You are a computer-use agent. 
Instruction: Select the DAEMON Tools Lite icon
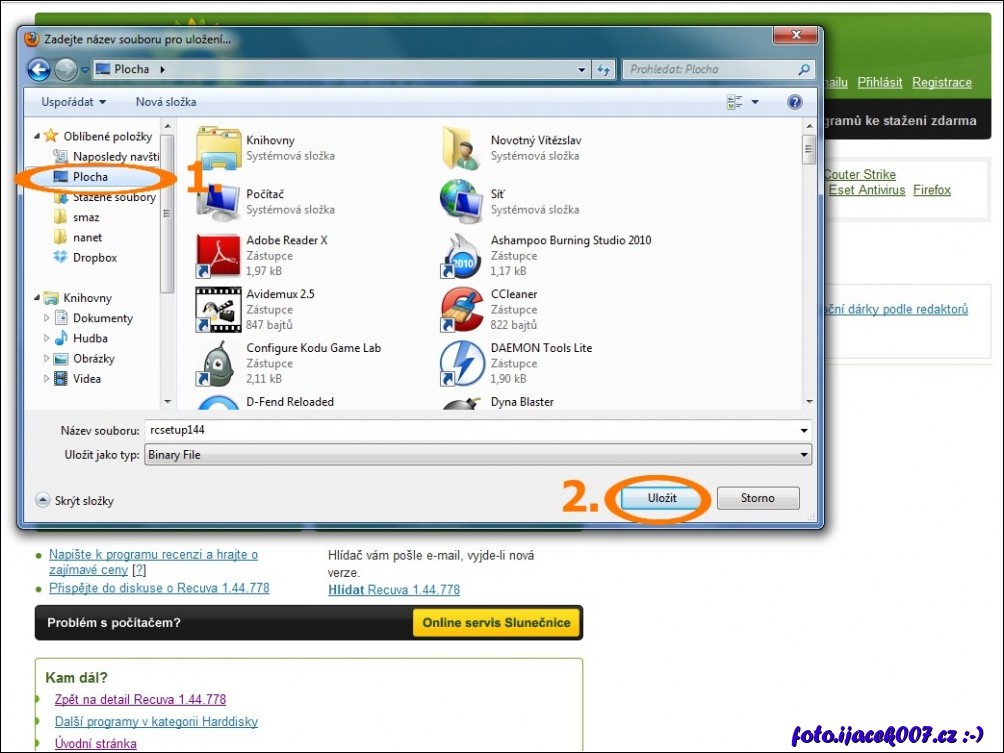coord(461,364)
